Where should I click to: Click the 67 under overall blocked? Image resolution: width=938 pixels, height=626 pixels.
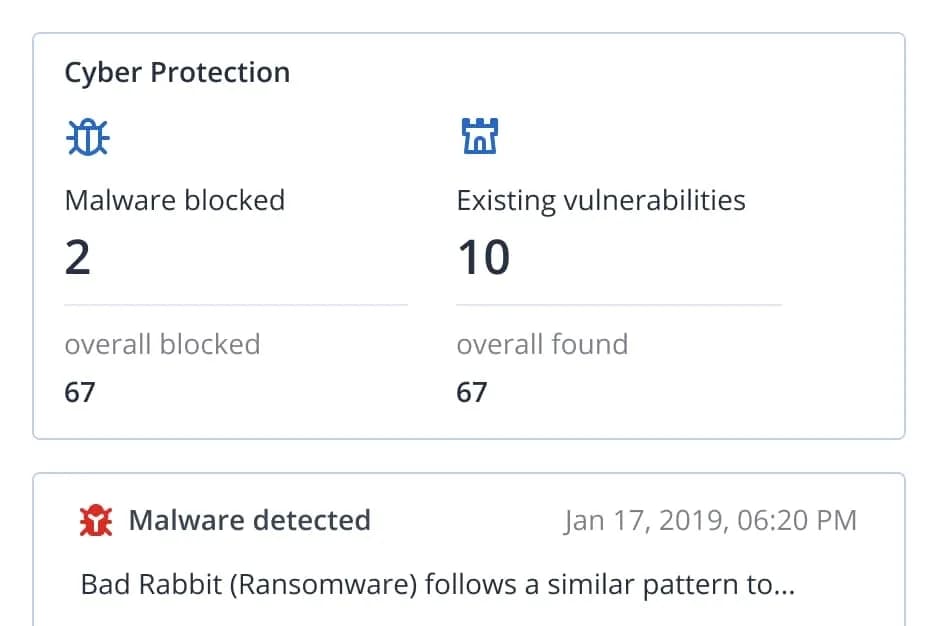click(80, 392)
